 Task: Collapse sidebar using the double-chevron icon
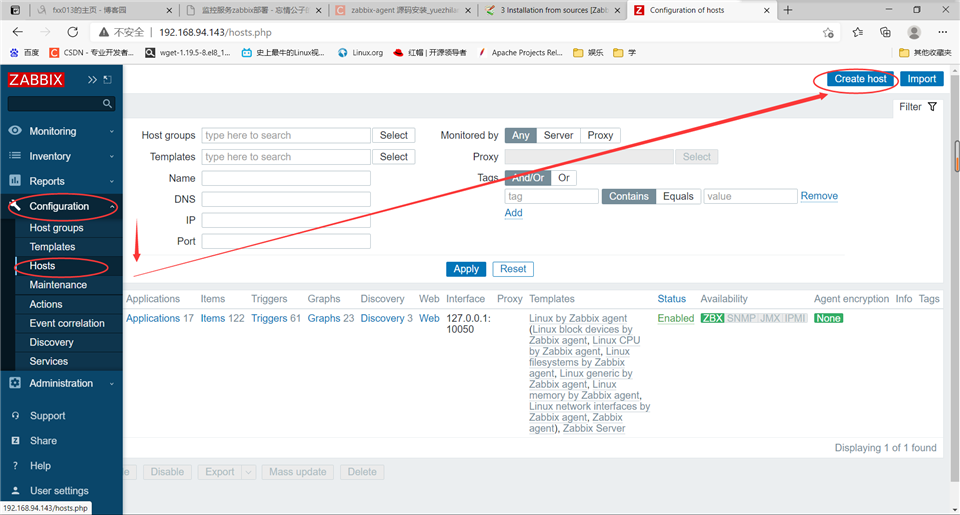[x=92, y=80]
